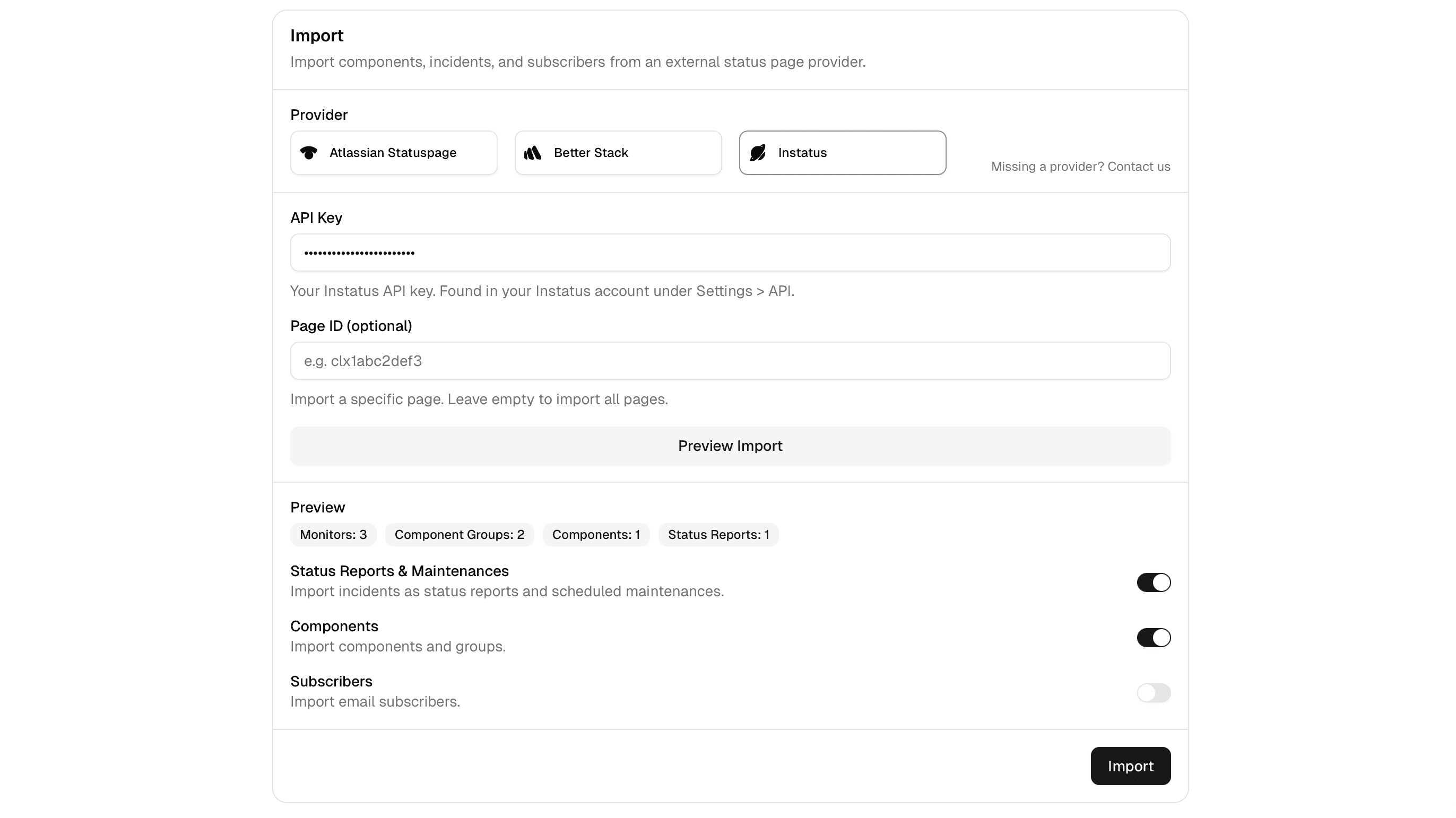Viewport: 1456px width, 818px height.
Task: Click the Better Stack mountains logo
Action: [x=534, y=152]
